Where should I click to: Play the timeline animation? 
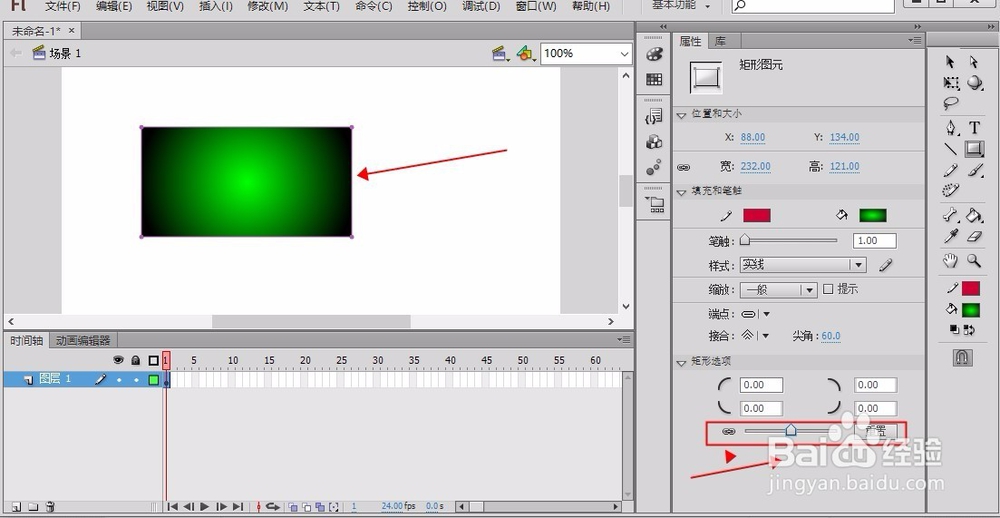coord(205,507)
